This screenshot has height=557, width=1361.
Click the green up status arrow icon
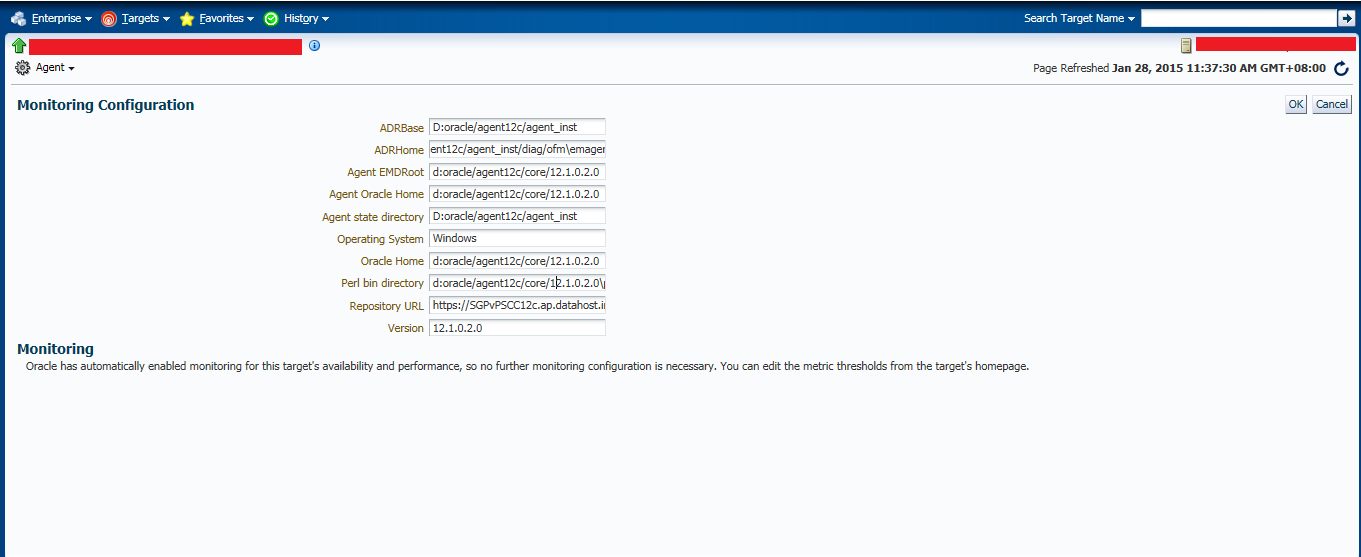(19, 46)
